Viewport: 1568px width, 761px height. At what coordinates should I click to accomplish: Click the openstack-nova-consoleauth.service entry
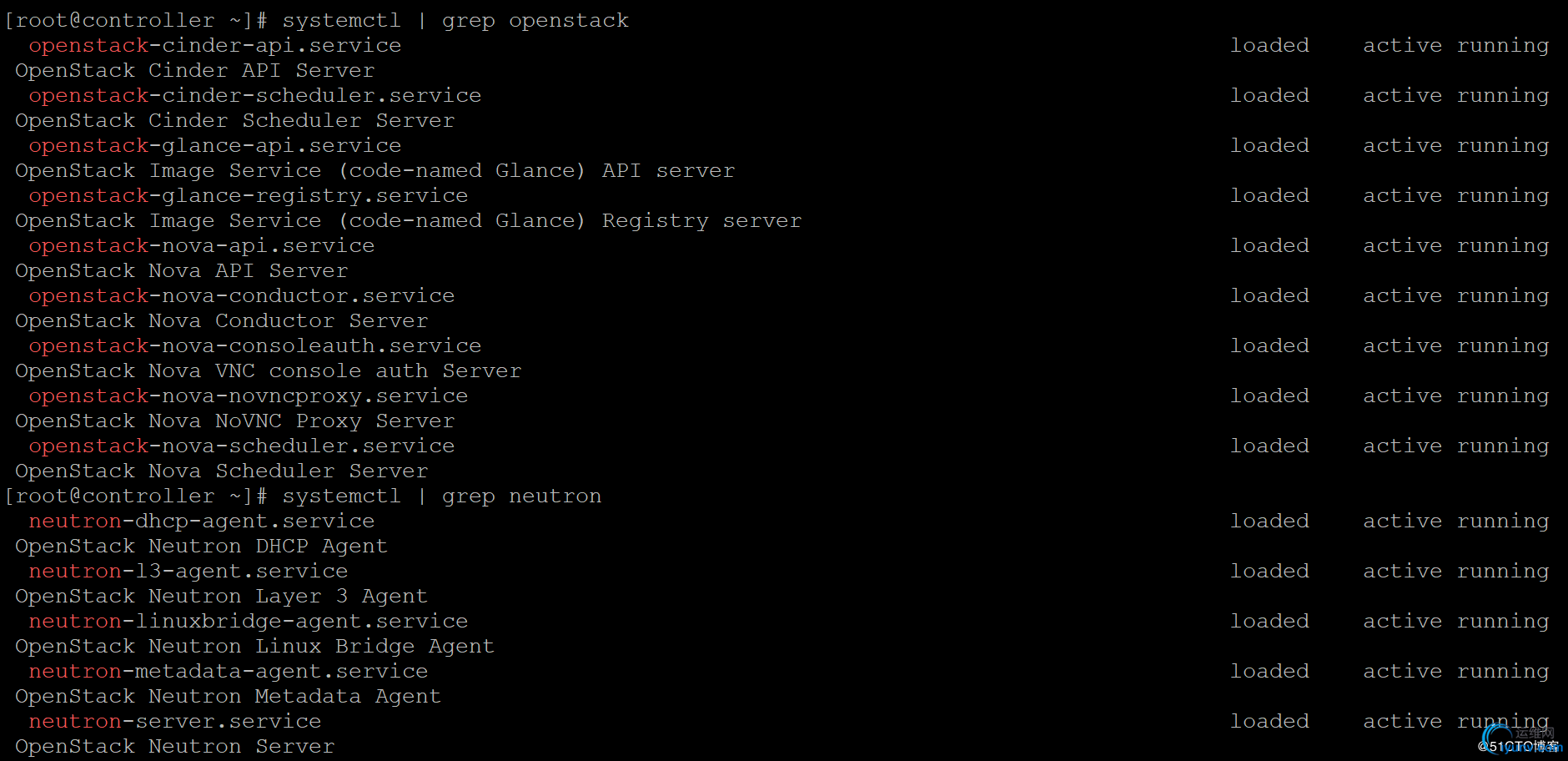pos(255,346)
